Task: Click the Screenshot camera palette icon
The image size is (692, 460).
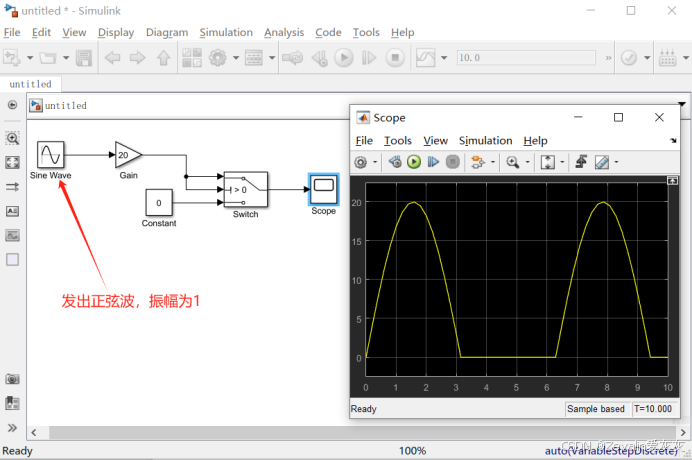Action: [12, 379]
